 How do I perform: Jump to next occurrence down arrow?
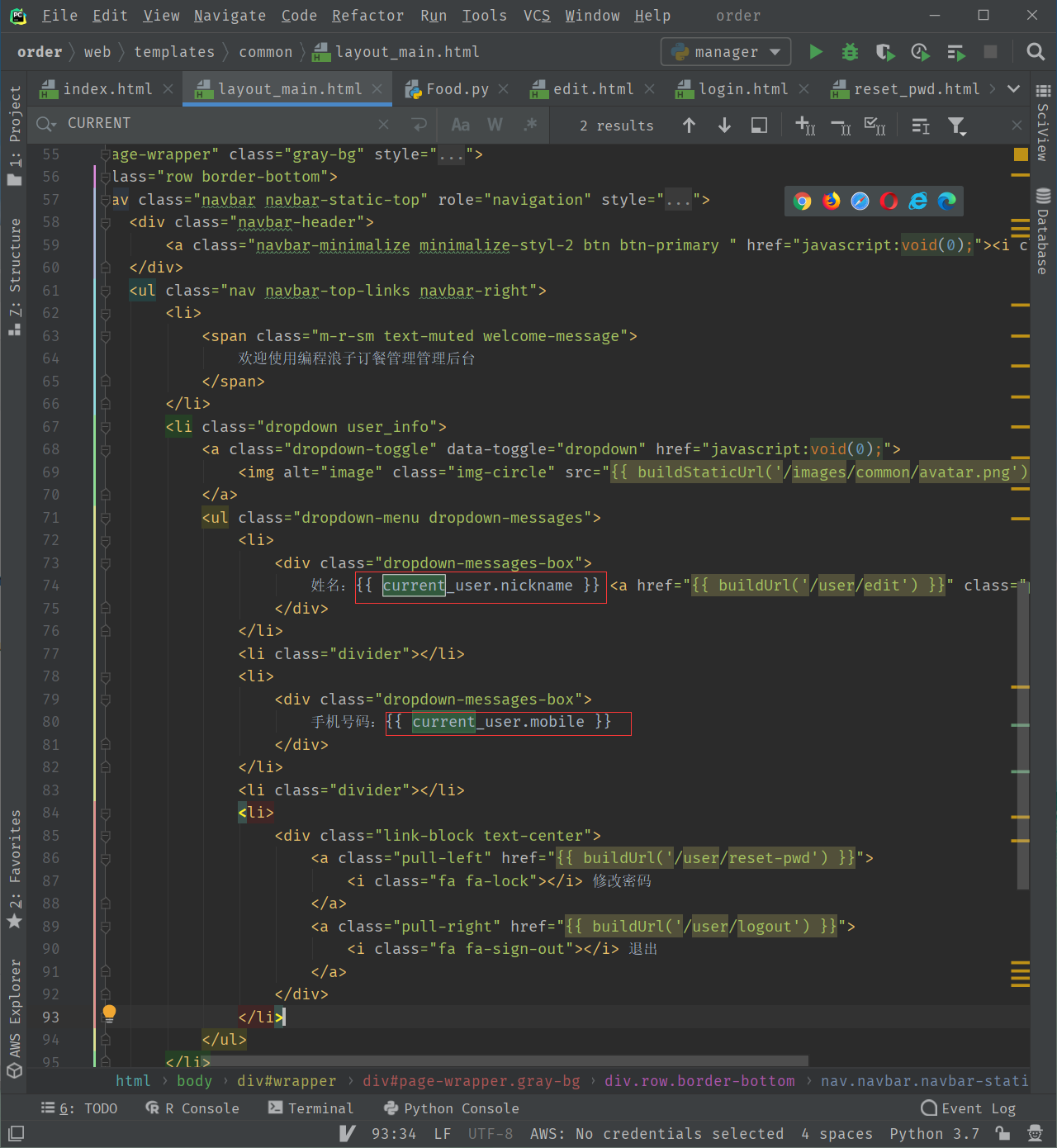[724, 125]
